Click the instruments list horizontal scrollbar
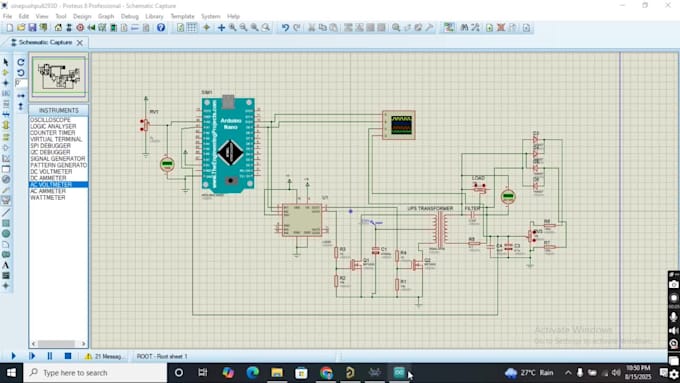Screen dimensions: 680x383 tap(58, 344)
